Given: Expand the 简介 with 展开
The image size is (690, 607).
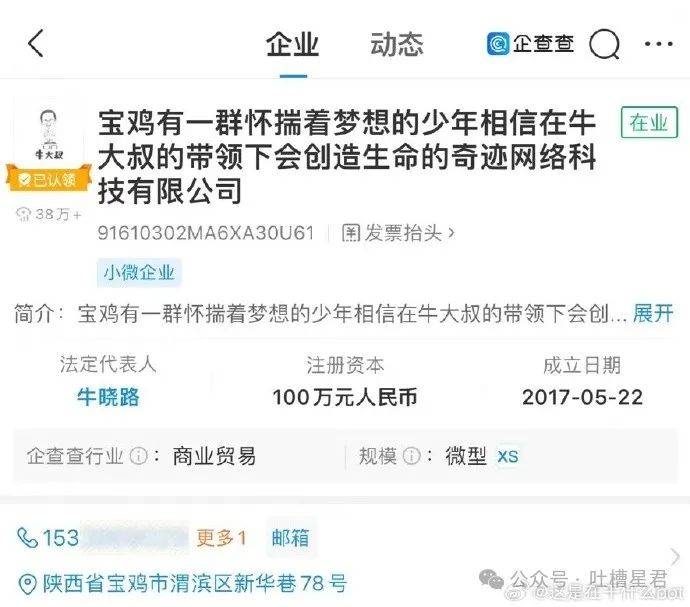Looking at the screenshot, I should 653,313.
